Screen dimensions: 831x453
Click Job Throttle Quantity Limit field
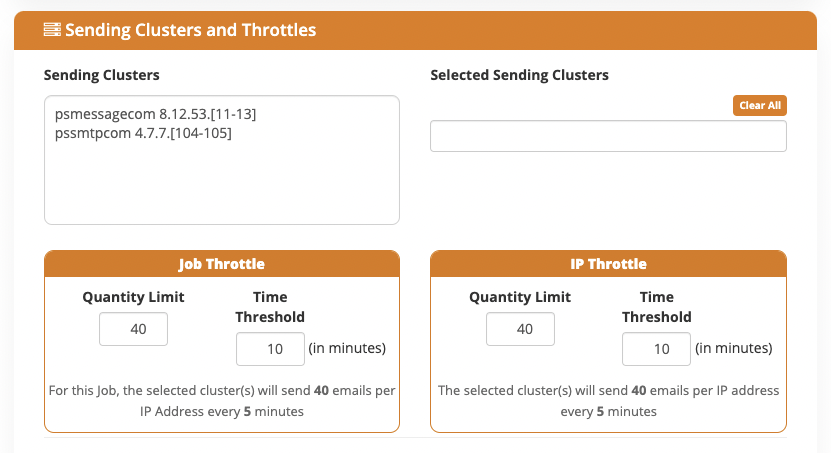click(134, 329)
